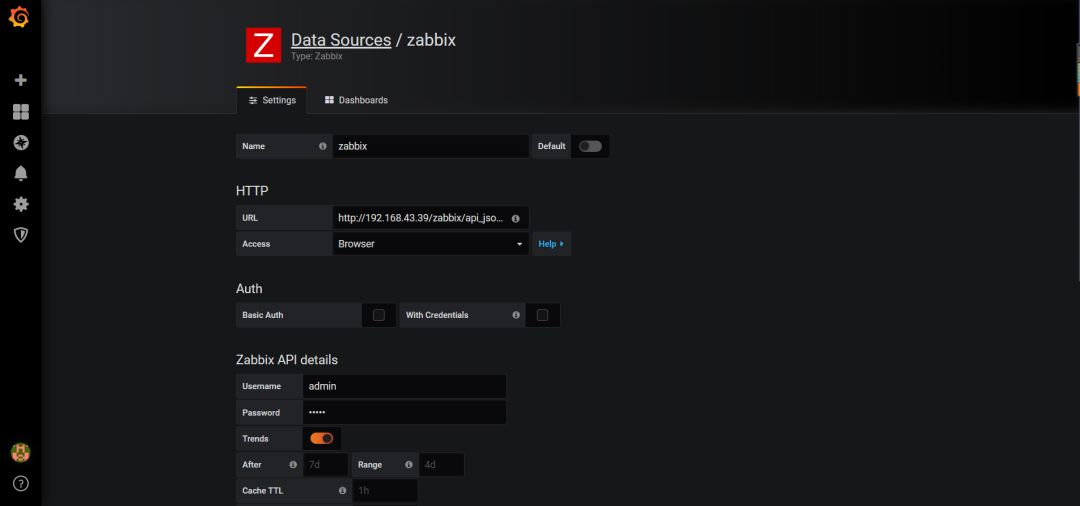Image resolution: width=1080 pixels, height=506 pixels.
Task: Expand the Access Help section
Action: click(551, 244)
